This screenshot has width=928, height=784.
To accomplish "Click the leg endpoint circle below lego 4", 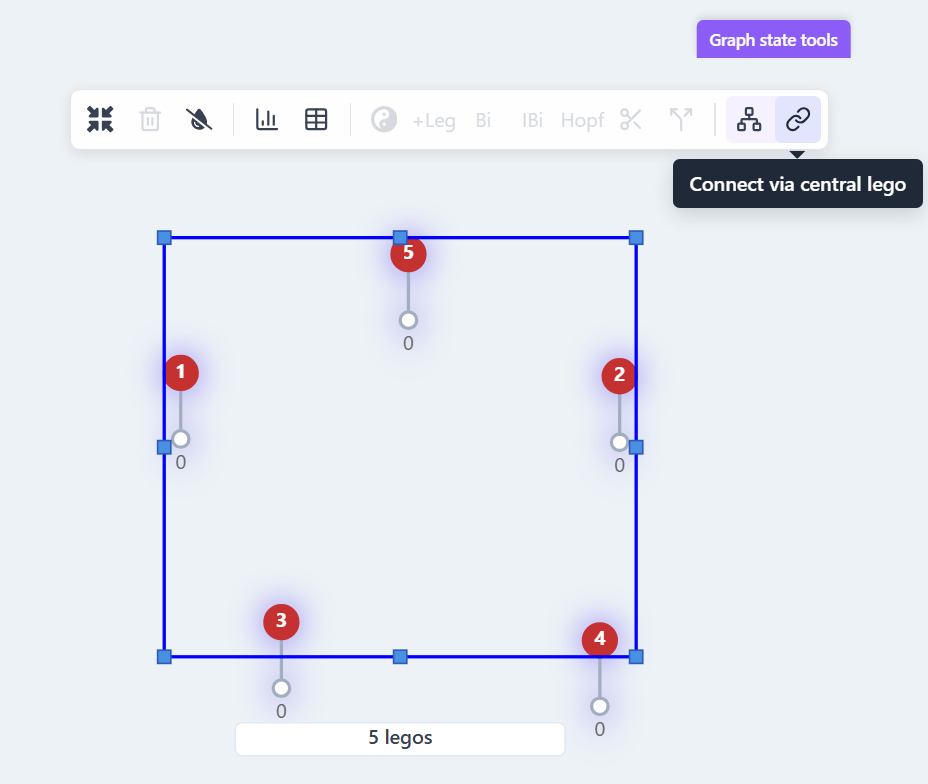I will pyautogui.click(x=600, y=706).
